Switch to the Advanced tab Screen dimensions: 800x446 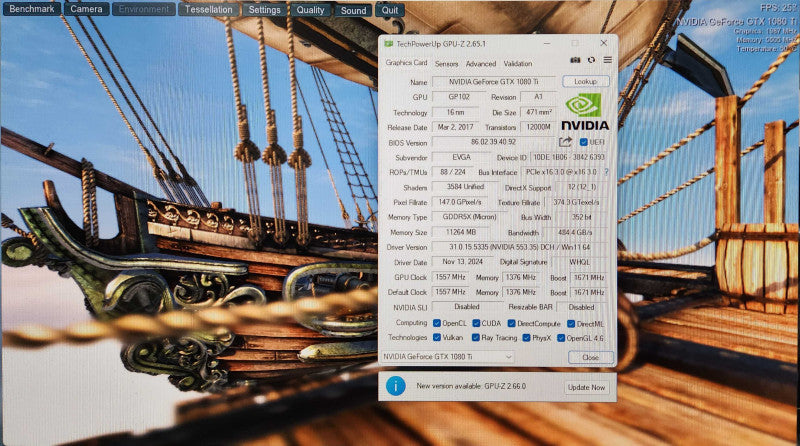tap(481, 64)
